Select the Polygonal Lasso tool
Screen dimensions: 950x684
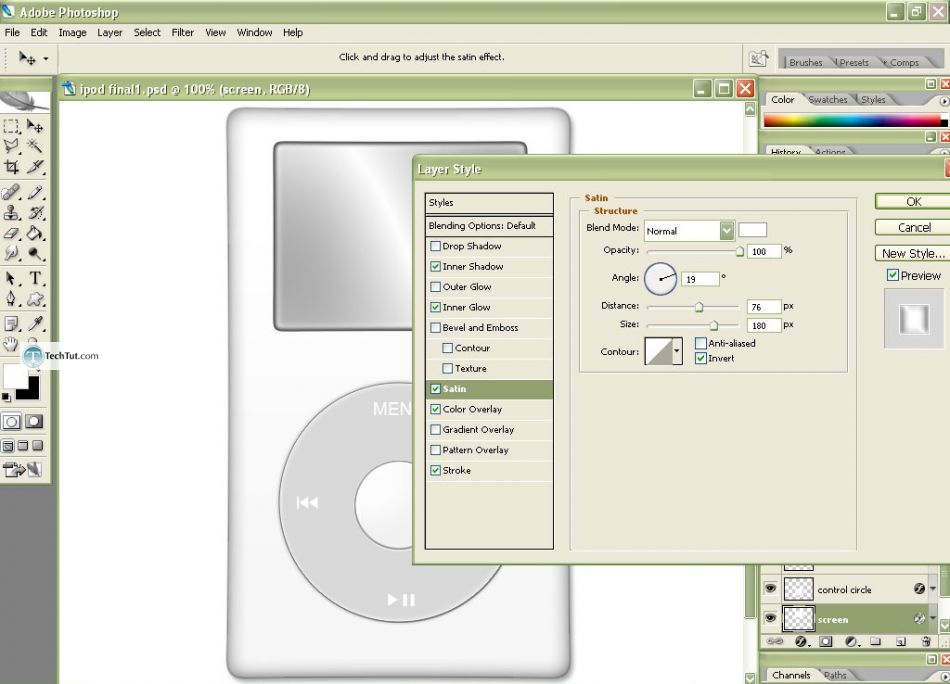click(11, 146)
